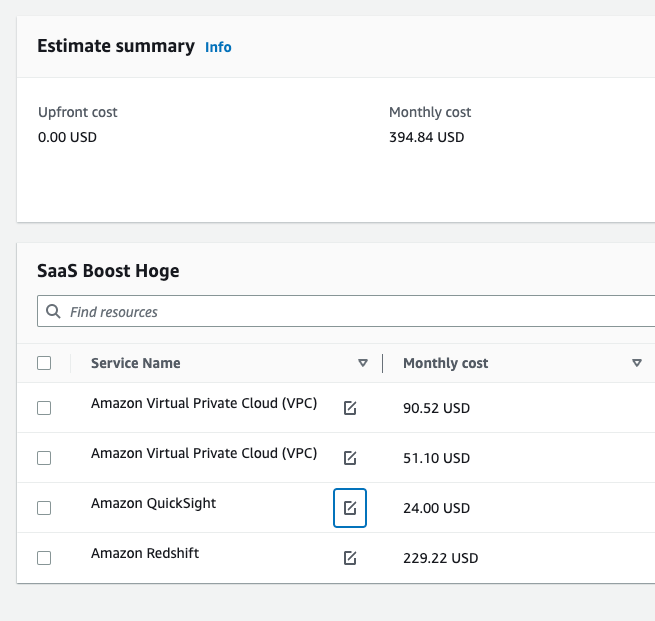Focus the Find resources search field
The width and height of the screenshot is (655, 621).
click(x=346, y=311)
